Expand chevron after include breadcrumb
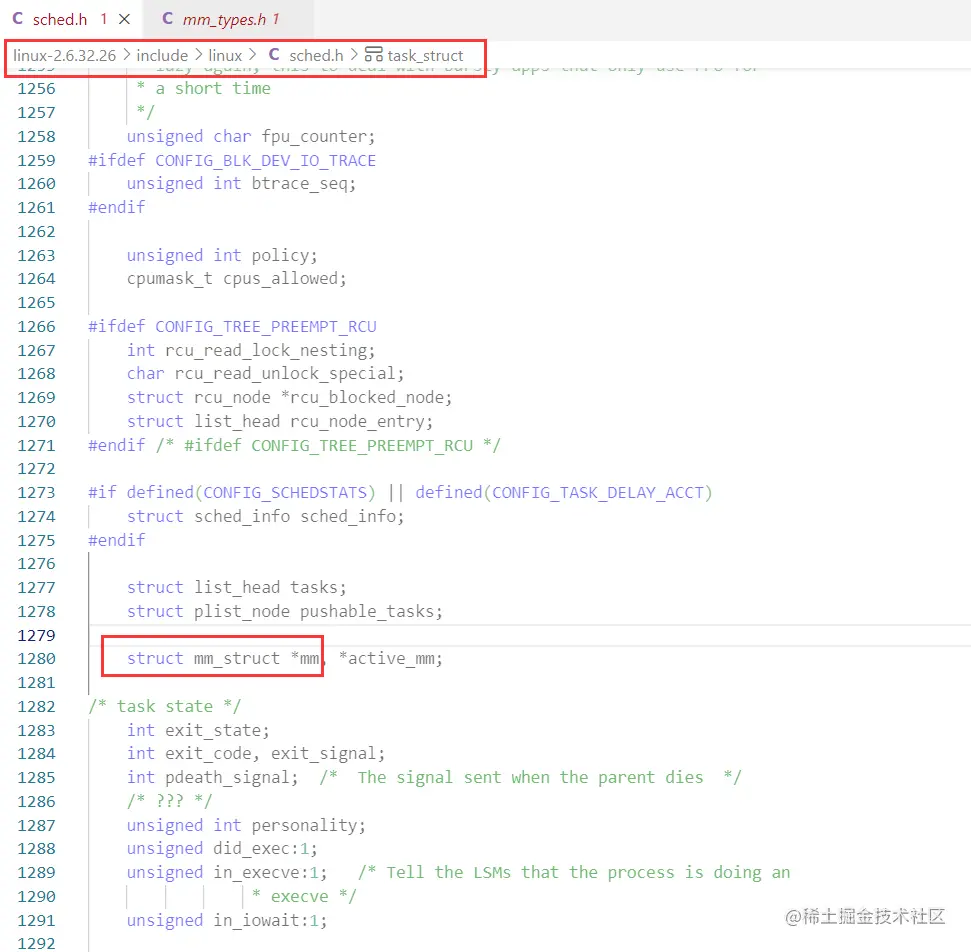971x952 pixels. coord(199,55)
